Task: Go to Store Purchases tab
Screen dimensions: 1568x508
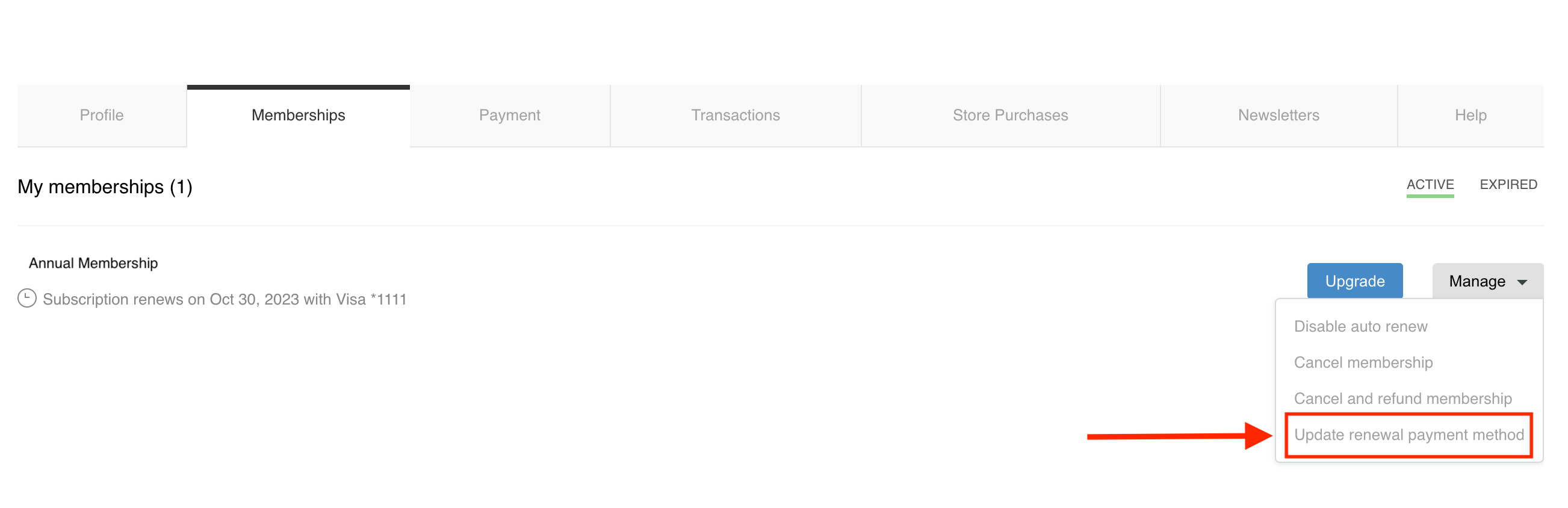Action: tap(1010, 115)
